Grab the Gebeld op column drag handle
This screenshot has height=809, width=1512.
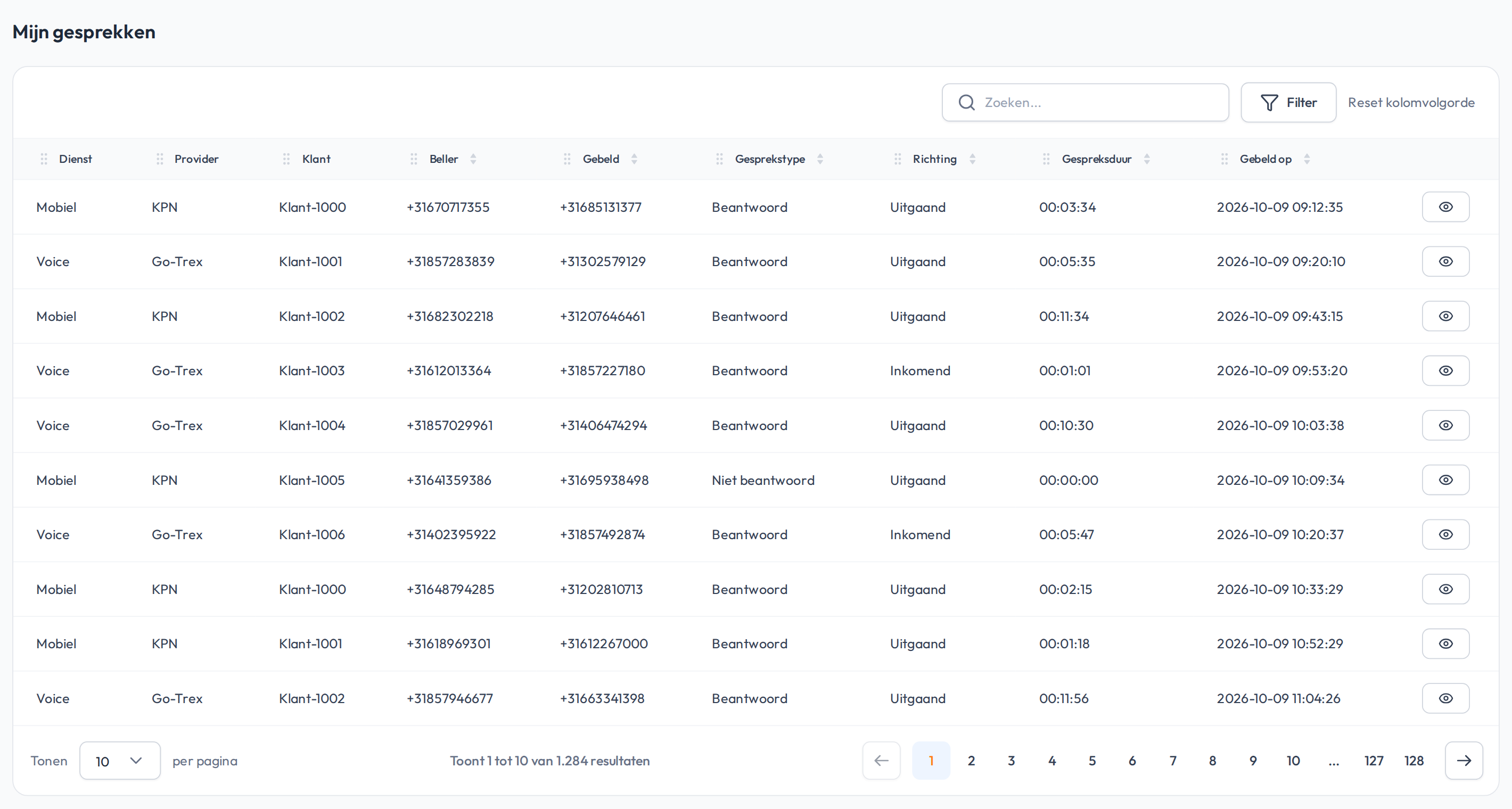click(x=1225, y=159)
